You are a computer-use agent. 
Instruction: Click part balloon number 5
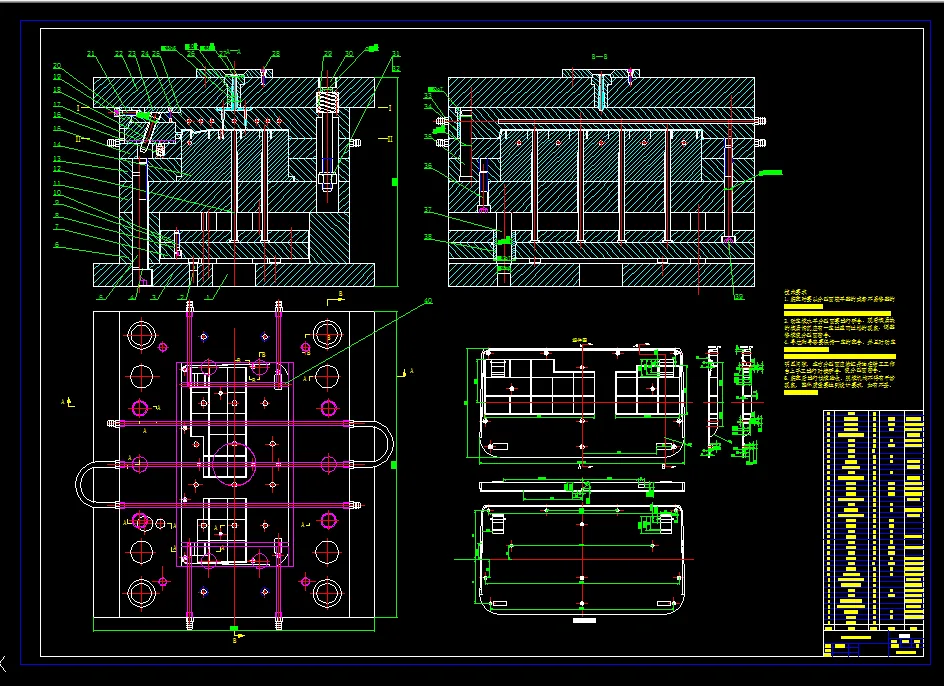[x=101, y=297]
